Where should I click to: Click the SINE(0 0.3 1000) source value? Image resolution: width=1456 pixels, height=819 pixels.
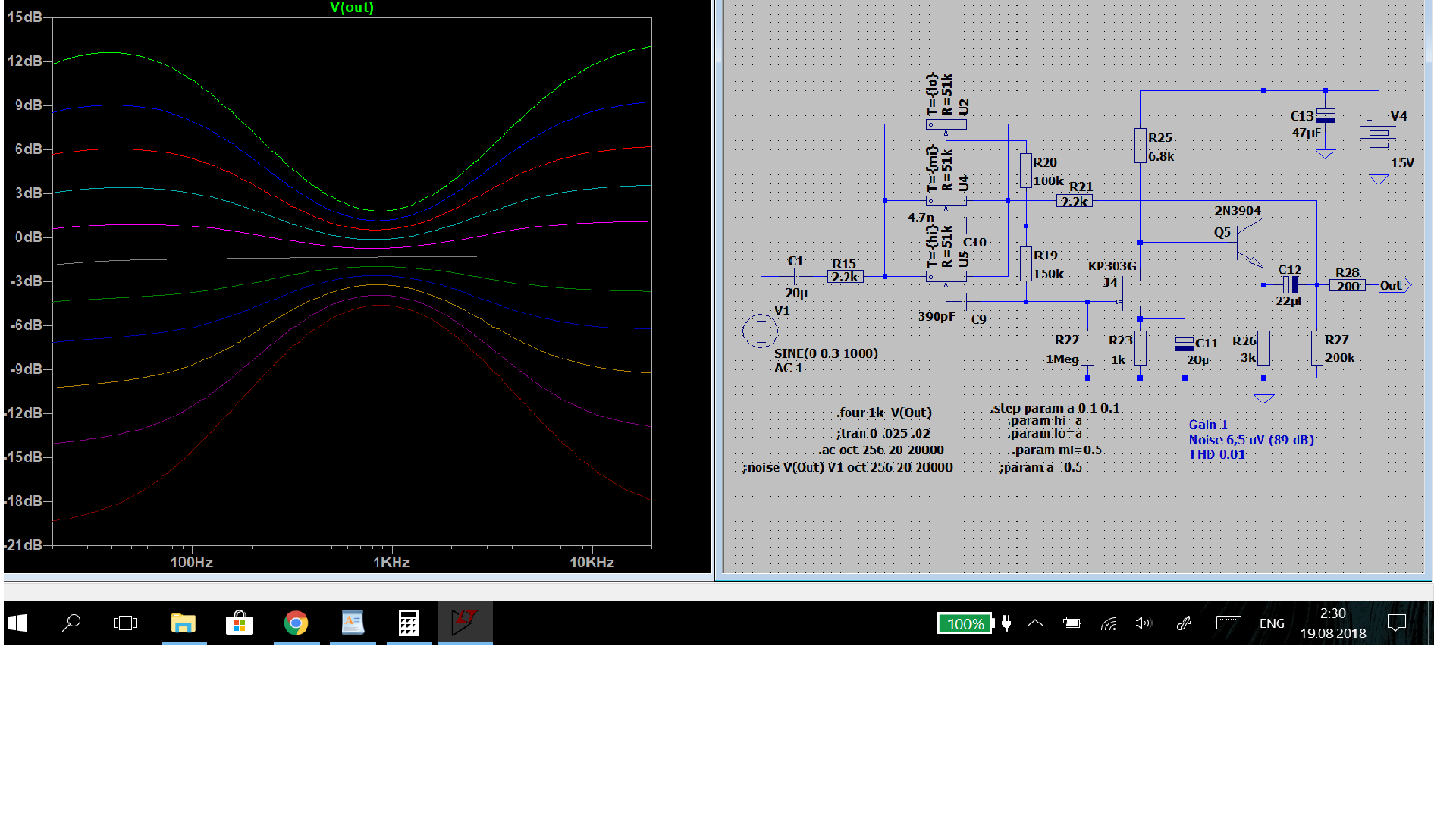[826, 354]
